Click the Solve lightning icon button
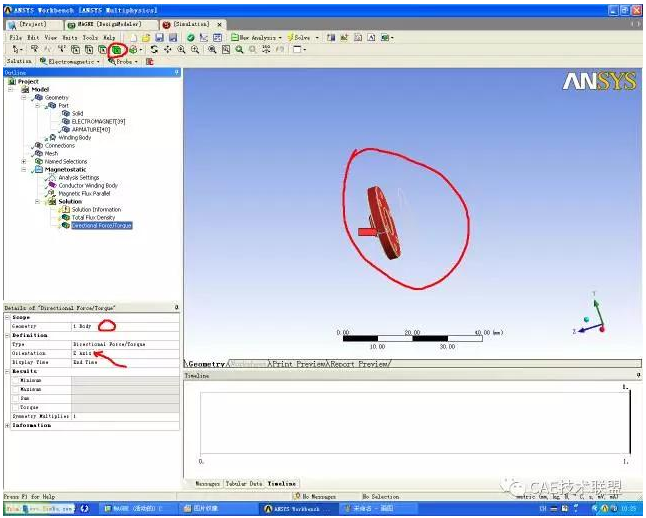 [300, 38]
